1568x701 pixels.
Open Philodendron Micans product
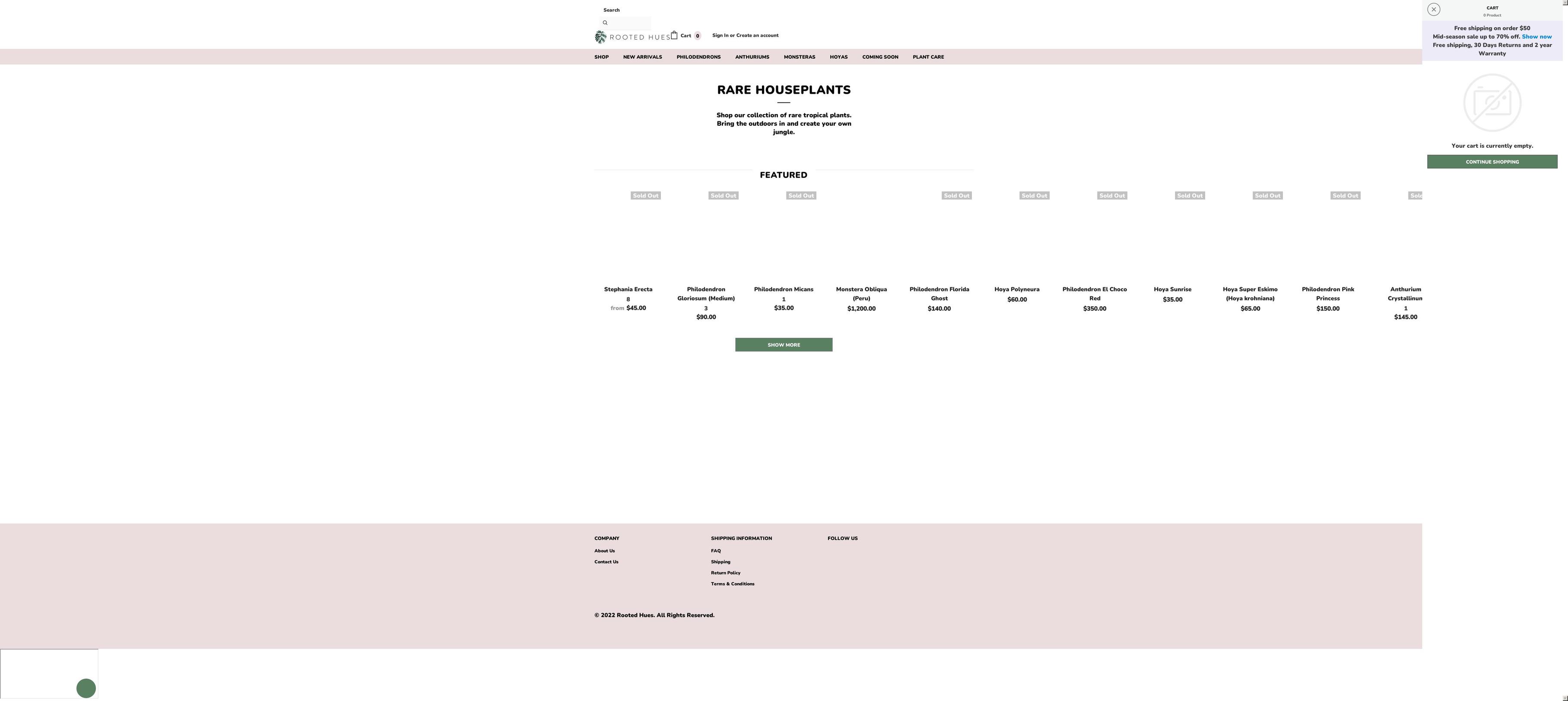click(784, 290)
